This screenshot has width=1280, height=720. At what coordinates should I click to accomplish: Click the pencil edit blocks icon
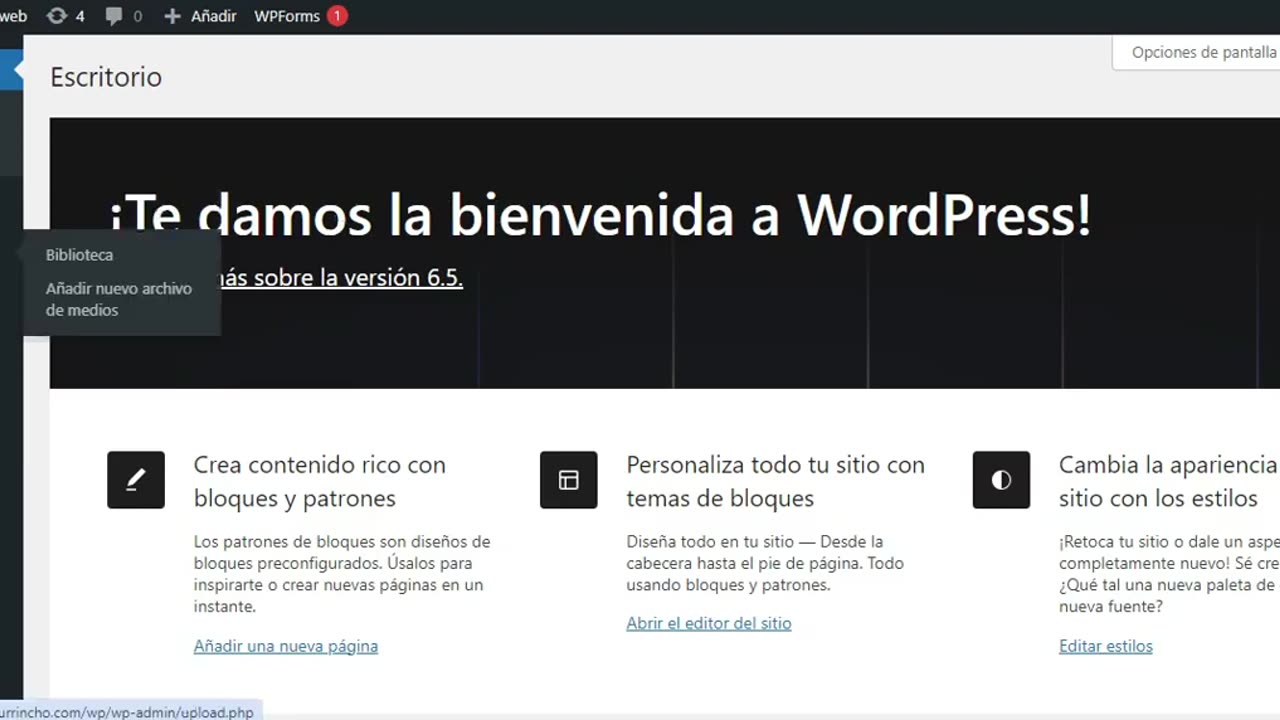pos(136,480)
